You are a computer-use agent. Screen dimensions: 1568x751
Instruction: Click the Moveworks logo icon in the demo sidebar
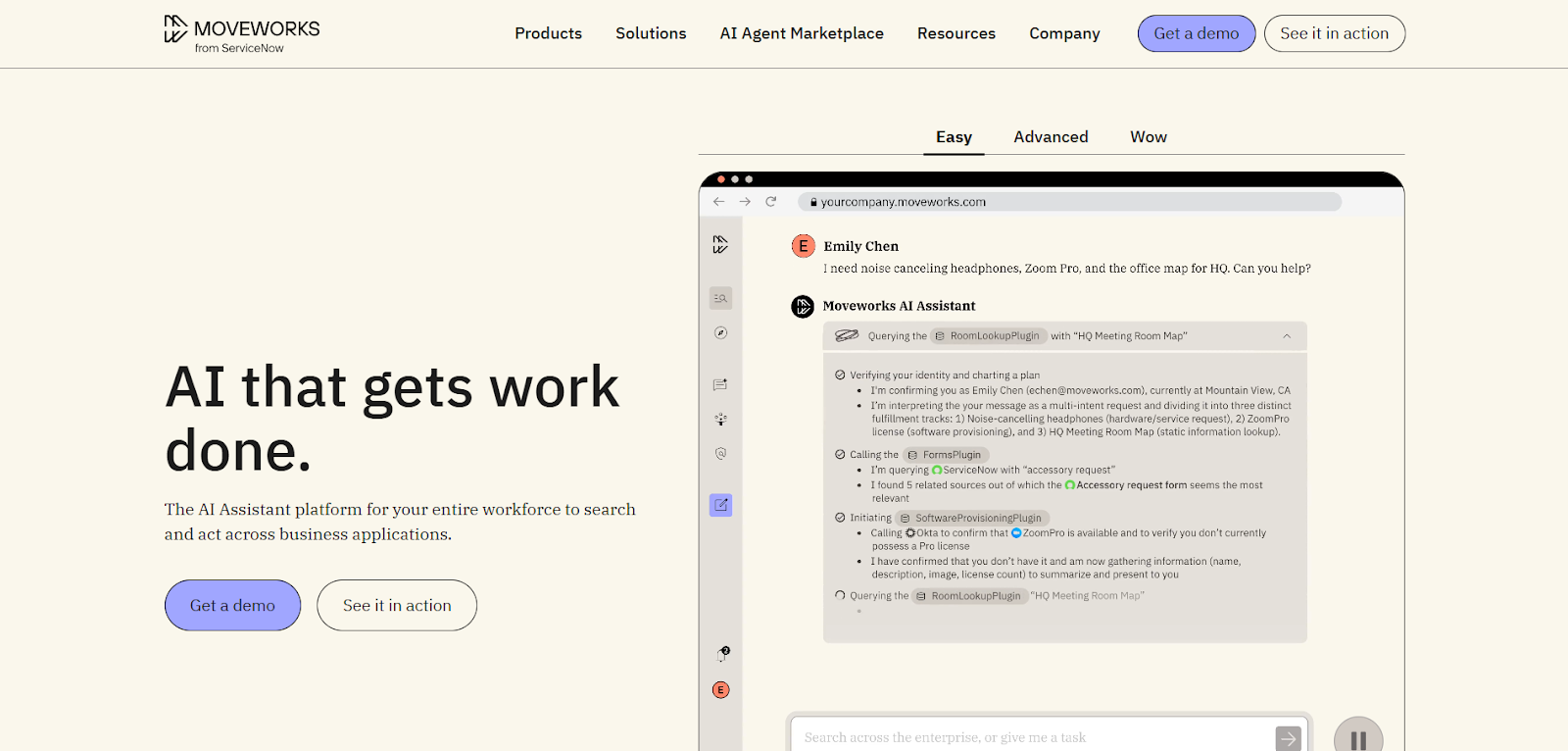click(x=720, y=244)
